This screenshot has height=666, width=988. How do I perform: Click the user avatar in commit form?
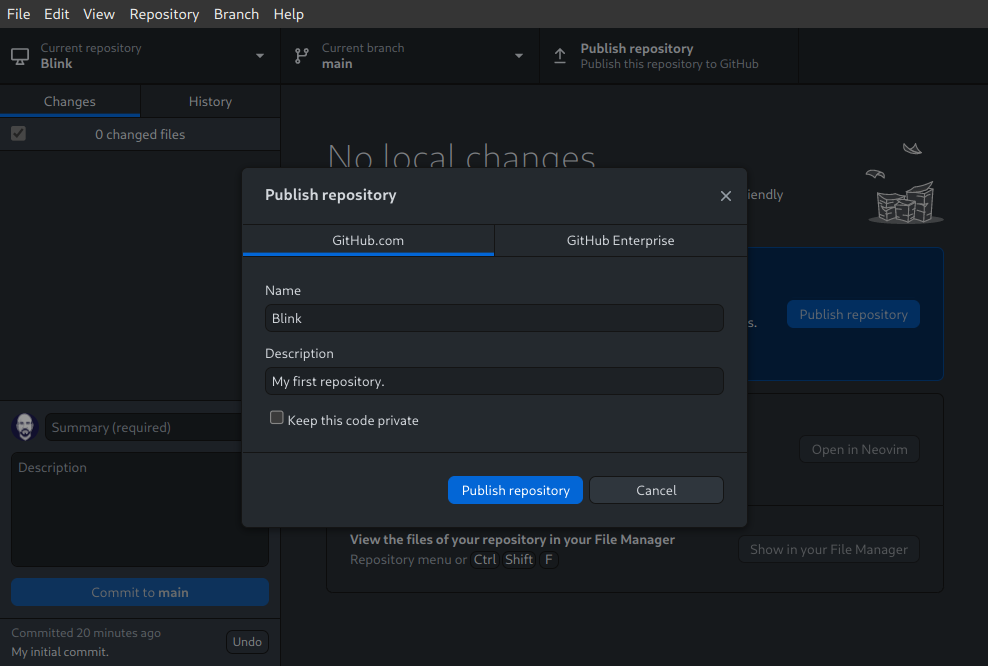click(x=25, y=427)
